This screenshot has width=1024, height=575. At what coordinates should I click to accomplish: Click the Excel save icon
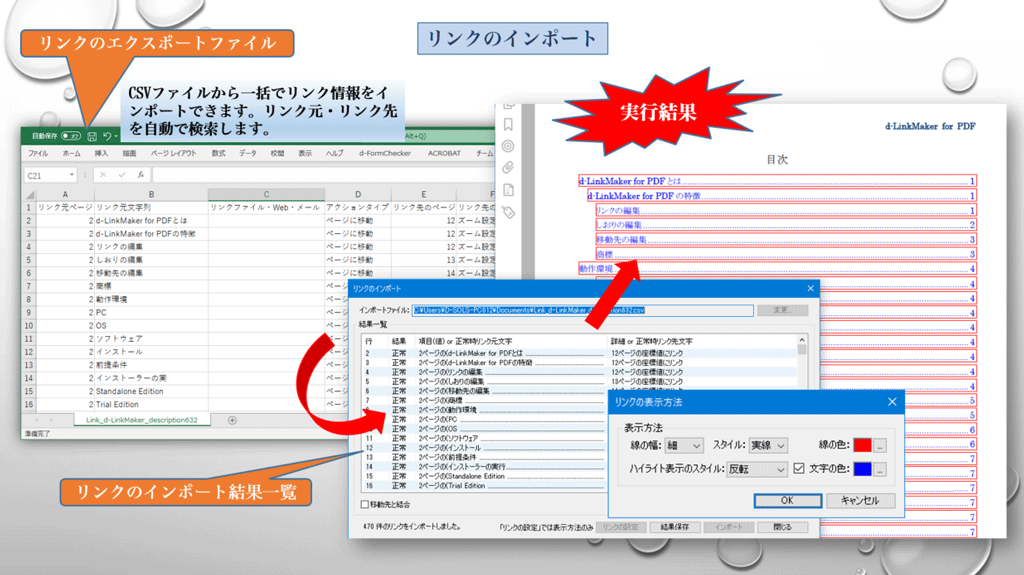click(92, 135)
